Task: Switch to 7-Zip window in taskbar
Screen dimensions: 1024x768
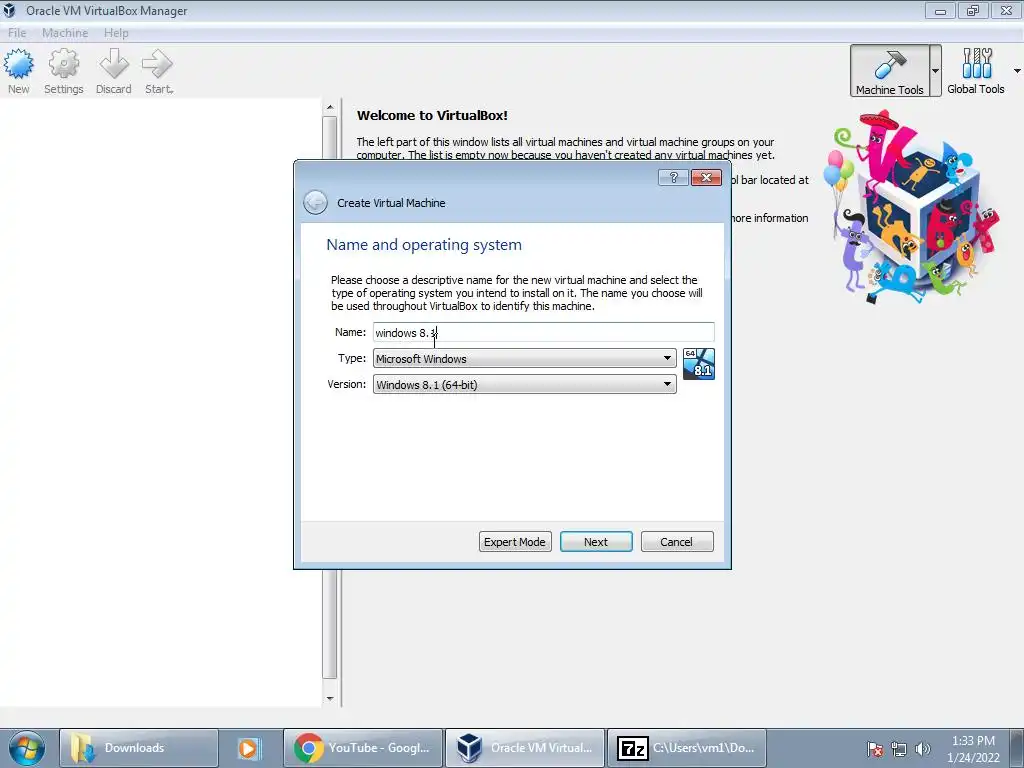Action: pyautogui.click(x=686, y=748)
